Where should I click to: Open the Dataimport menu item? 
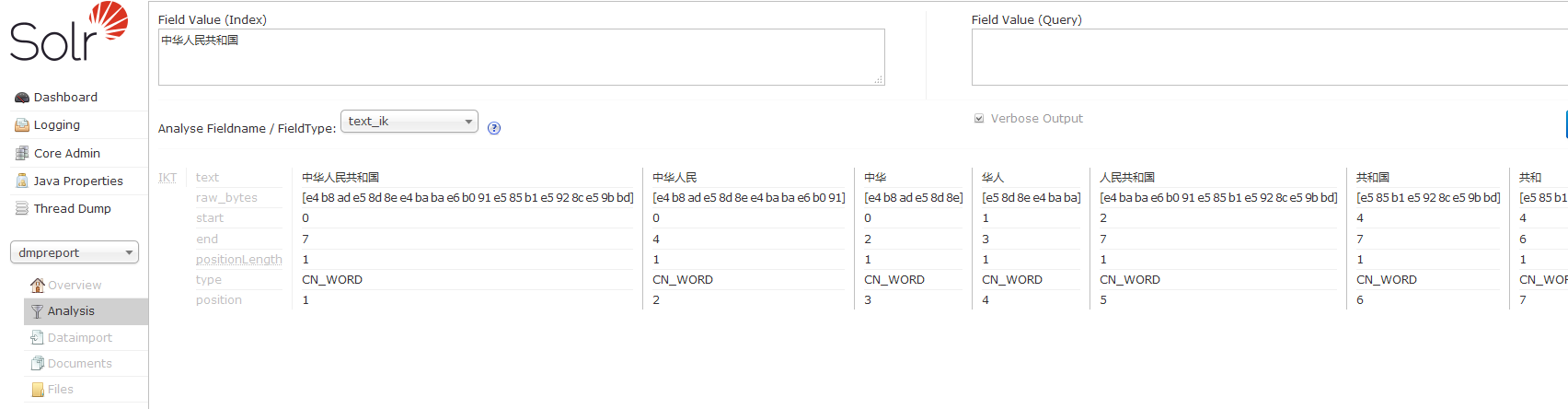[79, 338]
